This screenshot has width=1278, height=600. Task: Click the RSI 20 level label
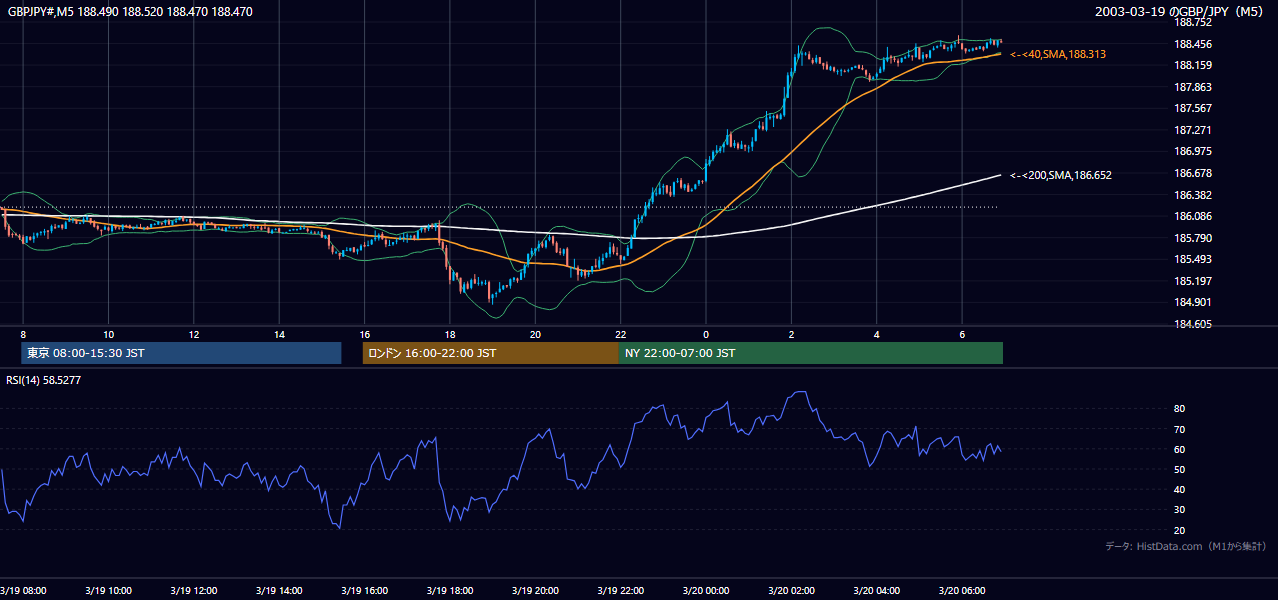[1179, 530]
